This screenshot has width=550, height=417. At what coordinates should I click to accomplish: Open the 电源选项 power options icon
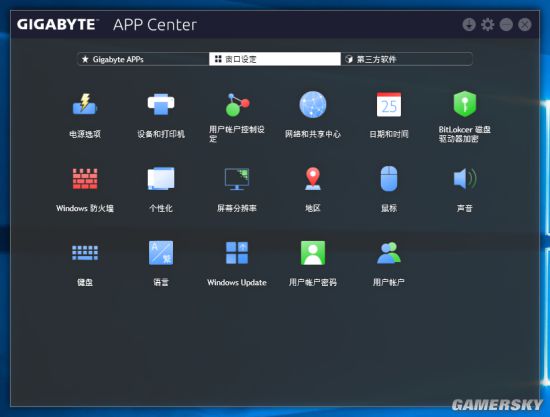tap(85, 104)
